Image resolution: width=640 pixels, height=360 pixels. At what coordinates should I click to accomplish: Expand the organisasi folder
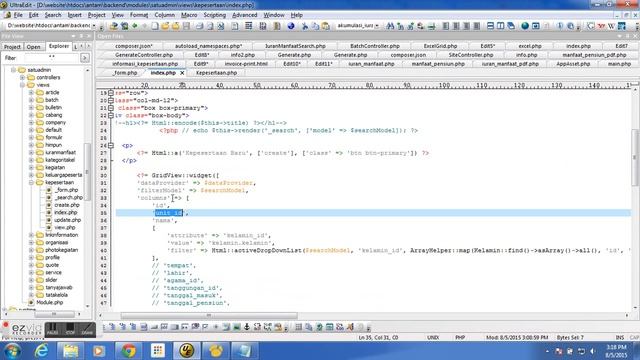click(x=31, y=242)
